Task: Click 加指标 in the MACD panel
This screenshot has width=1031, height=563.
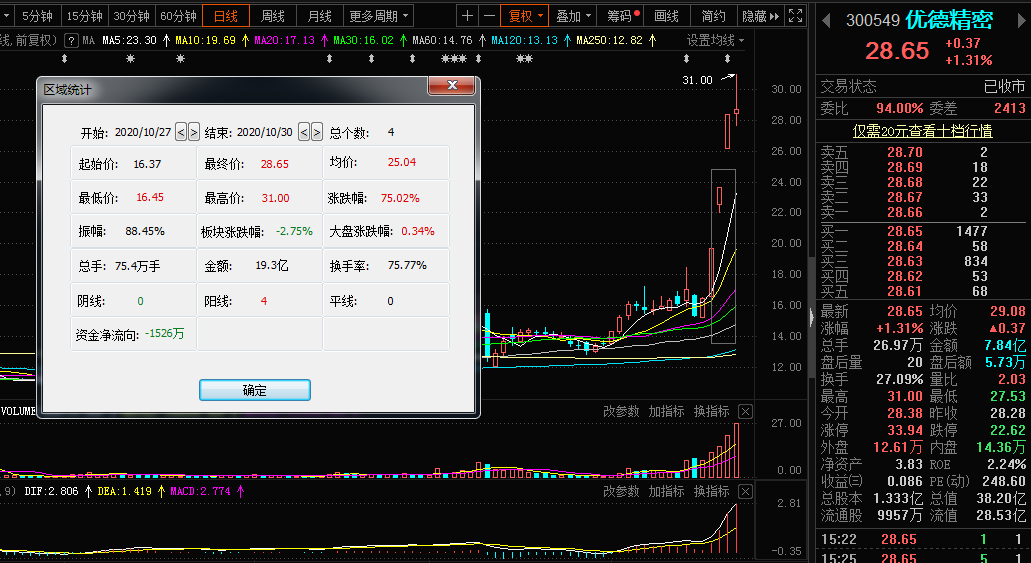Action: [666, 491]
